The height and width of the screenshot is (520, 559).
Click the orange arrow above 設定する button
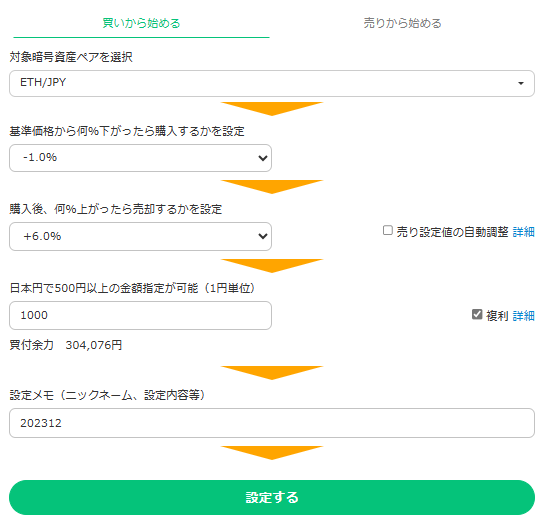tap(272, 453)
